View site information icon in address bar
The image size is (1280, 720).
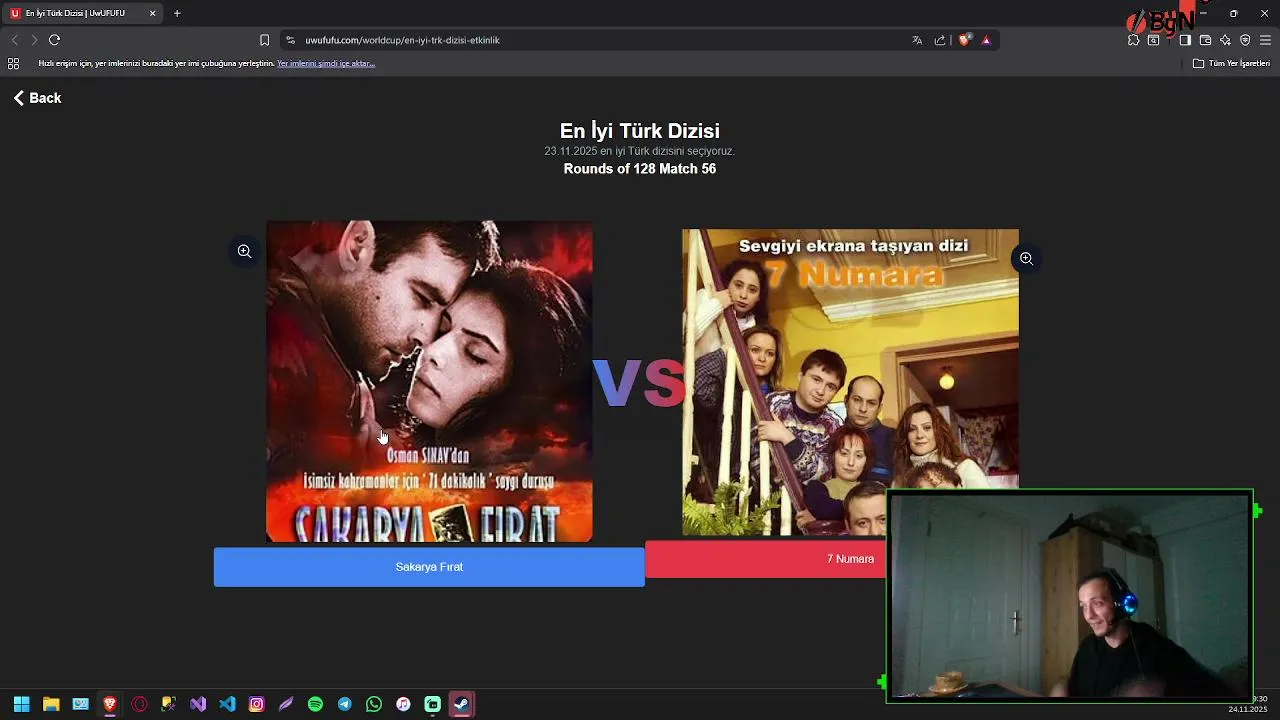[x=291, y=40]
